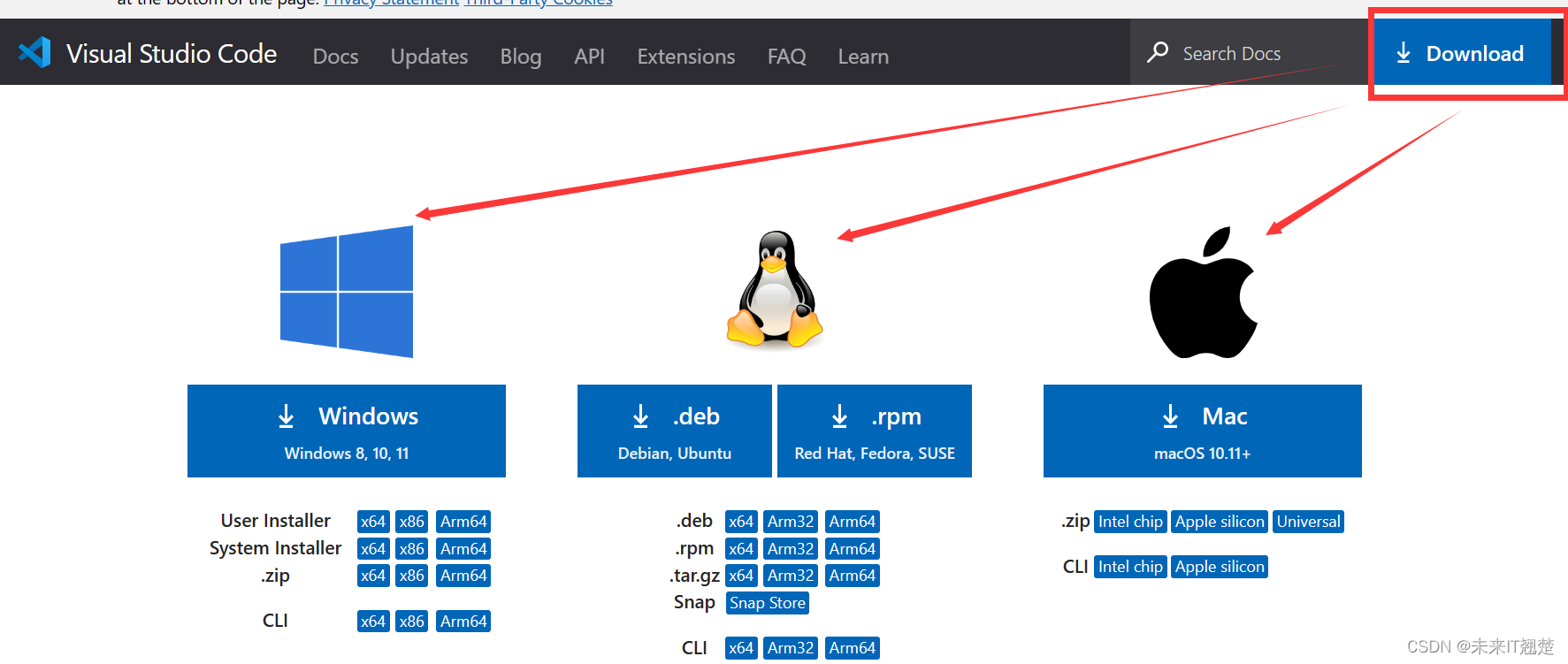Select Arm32 for Linux .deb row
This screenshot has height=664, width=1568.
791,522
